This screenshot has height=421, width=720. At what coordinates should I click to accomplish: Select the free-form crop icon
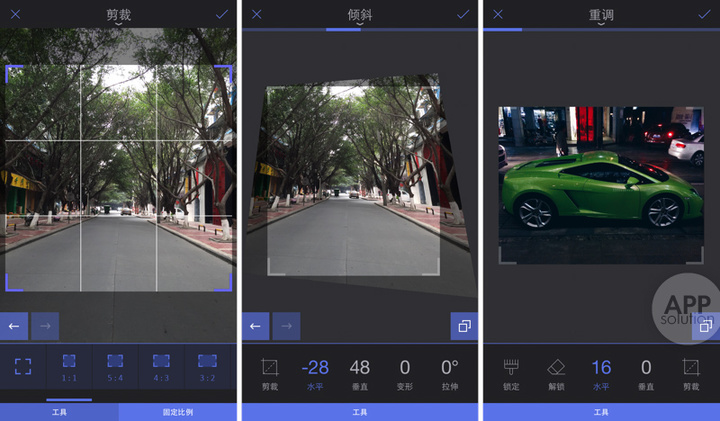(x=23, y=366)
